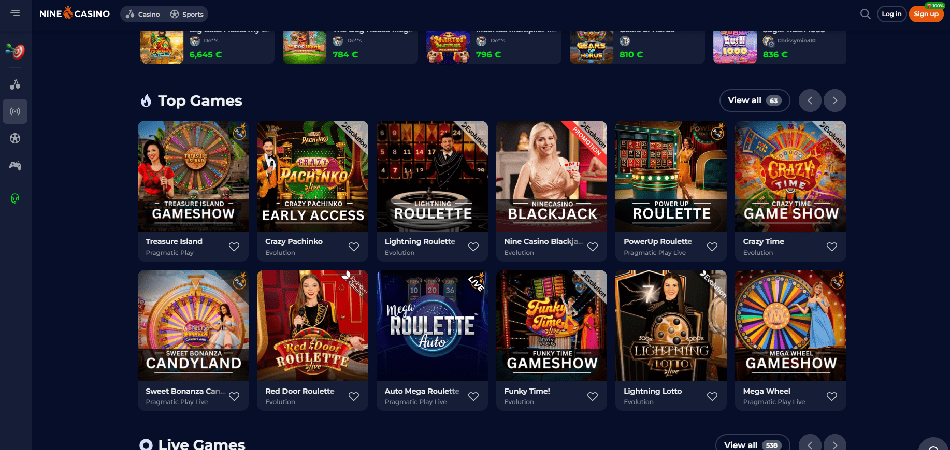Switch to the Casino tab
950x450 pixels.
(143, 14)
